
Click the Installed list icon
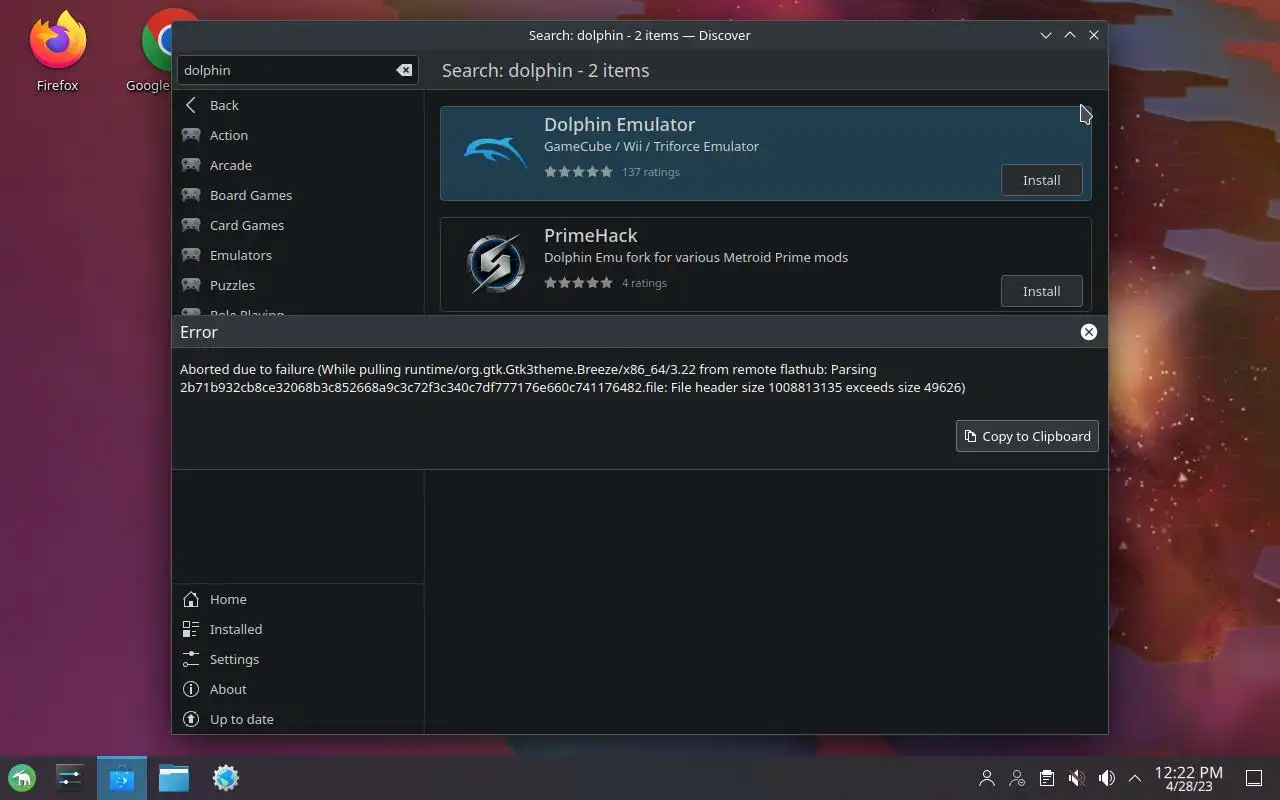point(191,629)
